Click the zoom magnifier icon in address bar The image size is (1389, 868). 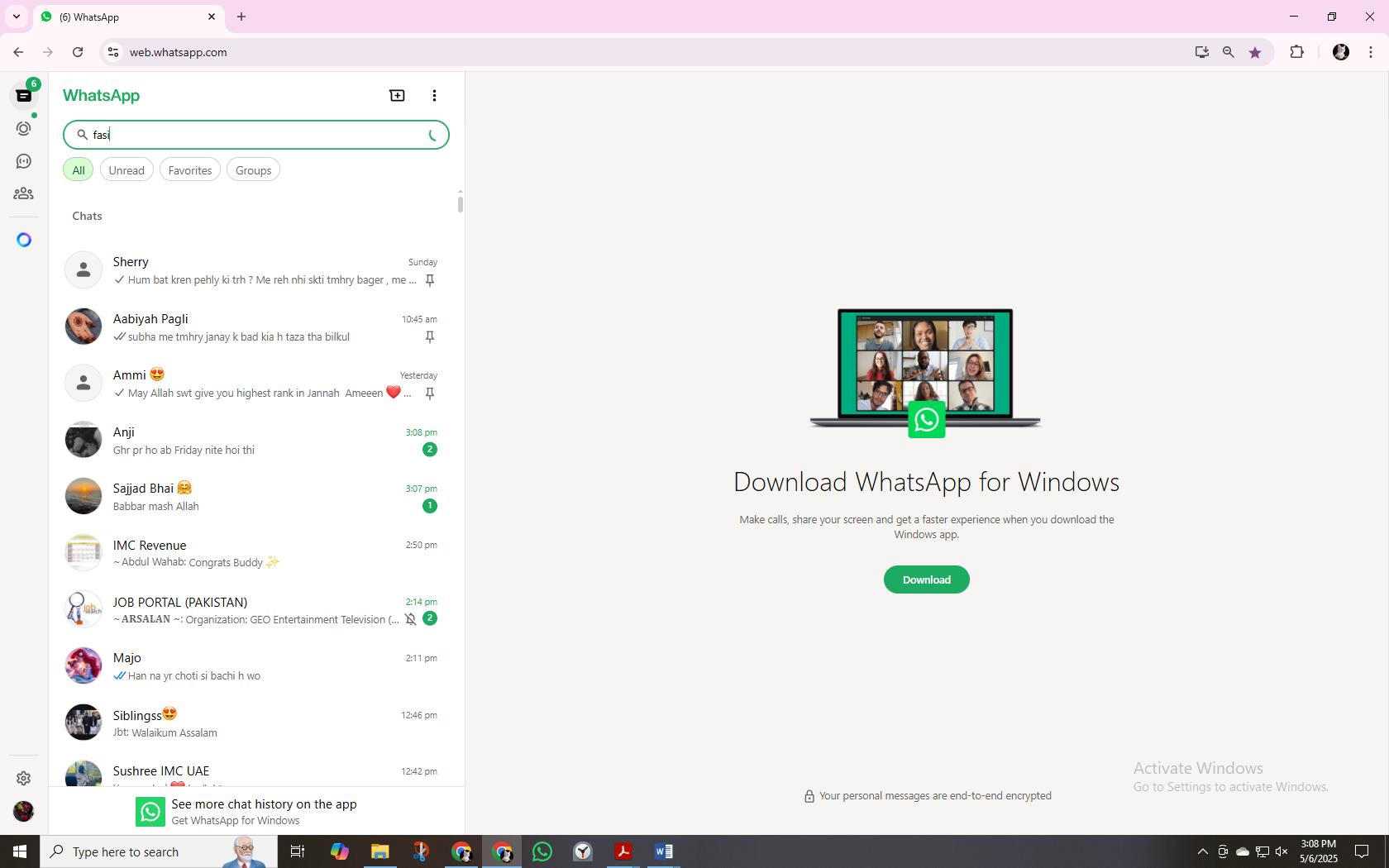[x=1229, y=52]
